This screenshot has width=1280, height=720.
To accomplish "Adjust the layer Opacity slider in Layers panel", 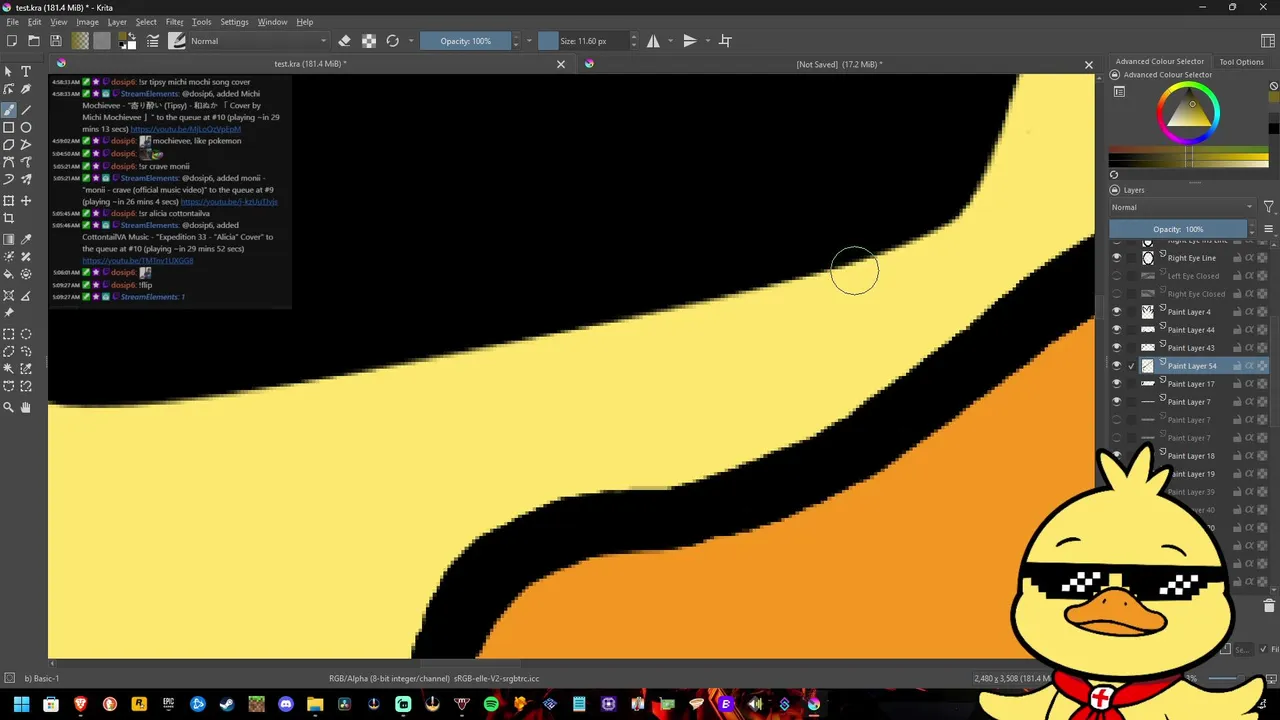I will [1178, 229].
